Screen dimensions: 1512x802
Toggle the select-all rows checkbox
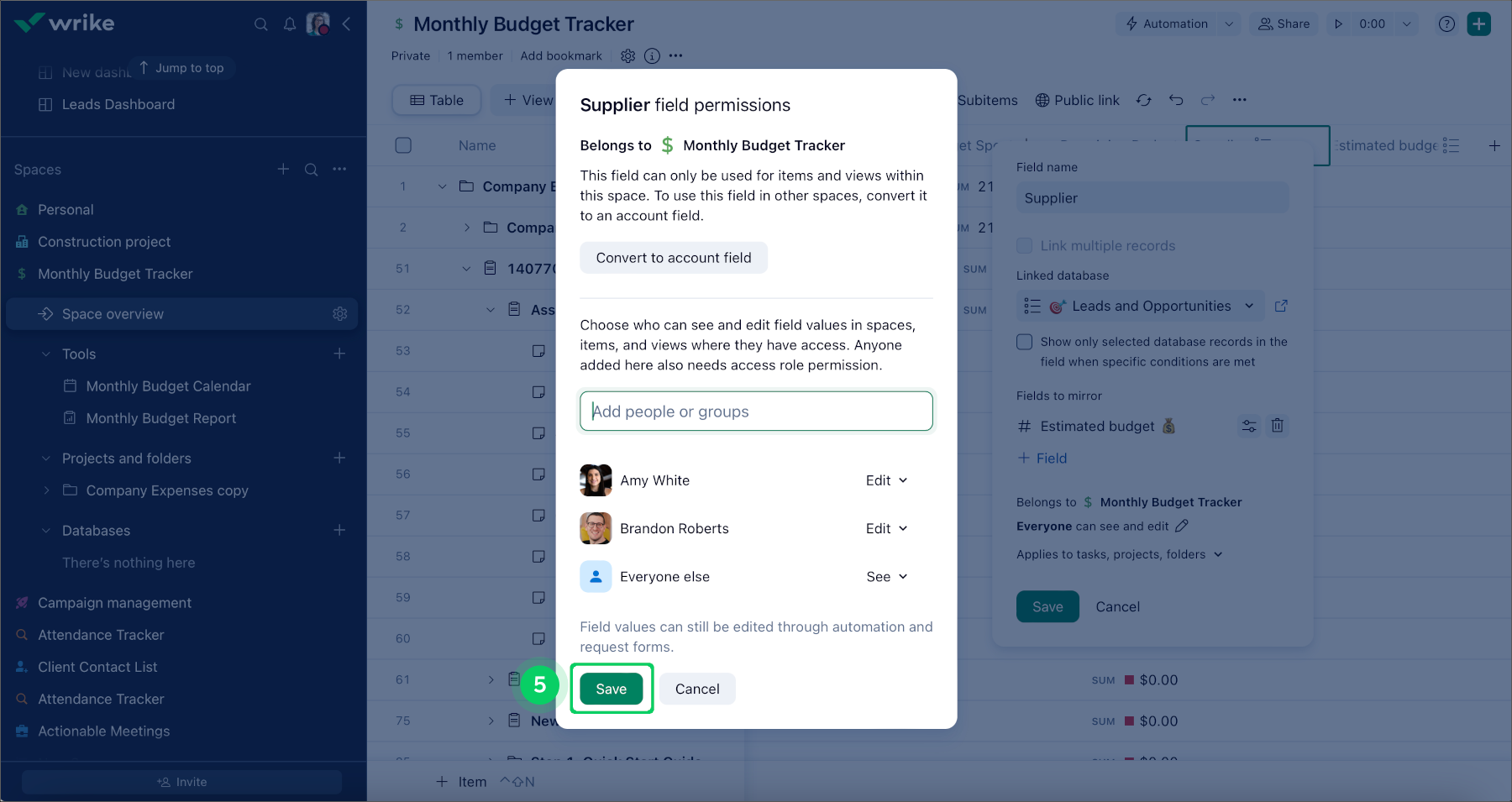[x=403, y=145]
